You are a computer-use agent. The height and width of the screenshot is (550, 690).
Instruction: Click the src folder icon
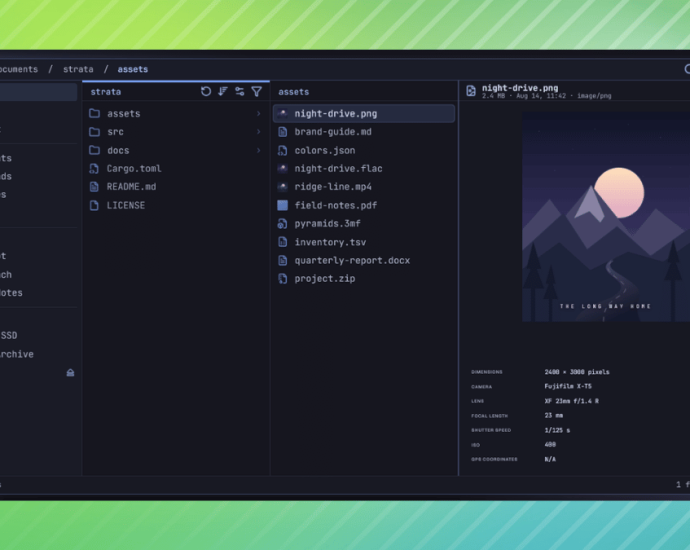click(x=94, y=132)
